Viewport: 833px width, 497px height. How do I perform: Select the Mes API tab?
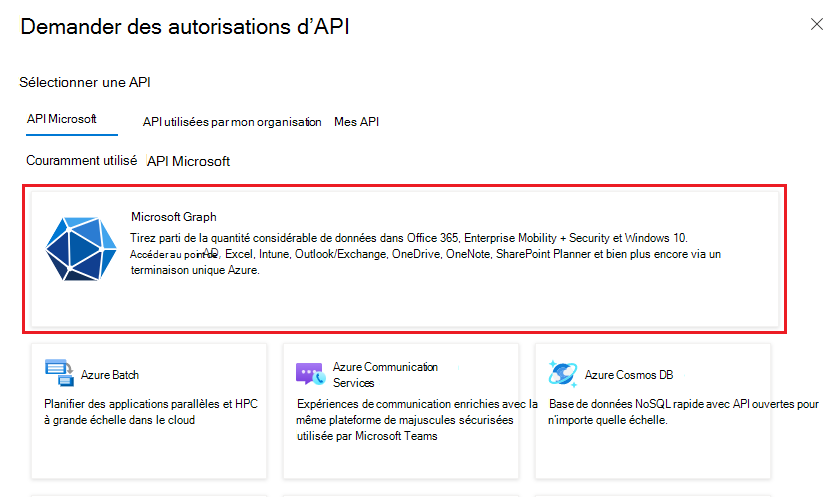click(x=356, y=122)
